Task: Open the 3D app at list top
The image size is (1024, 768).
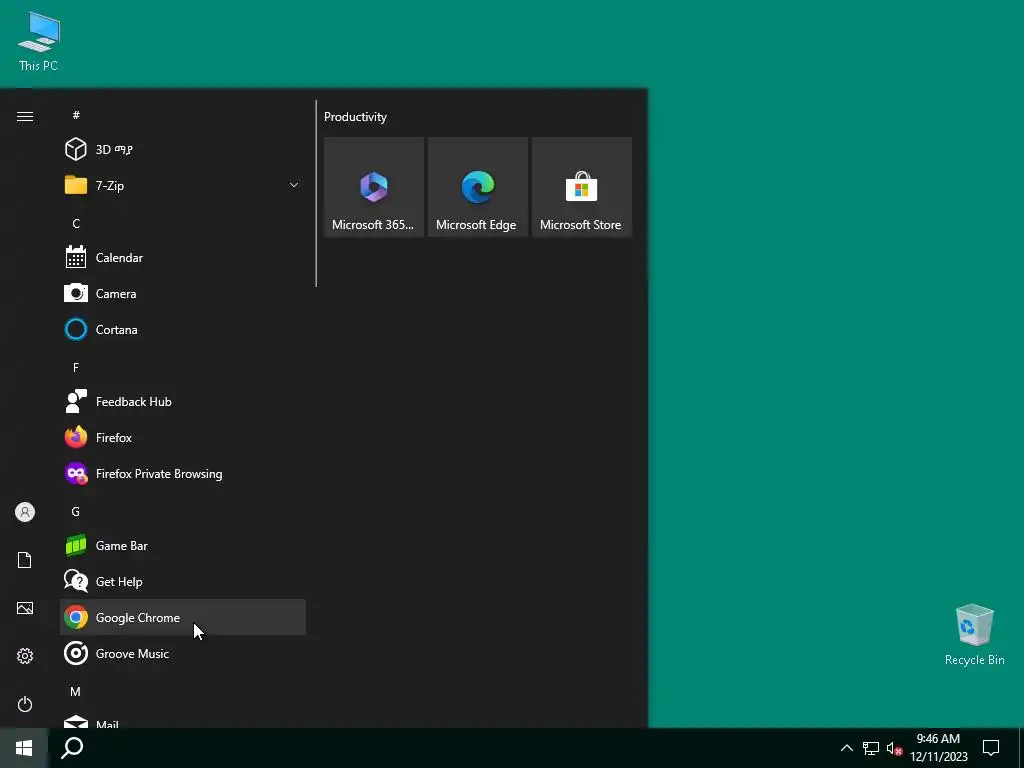Action: tap(182, 150)
